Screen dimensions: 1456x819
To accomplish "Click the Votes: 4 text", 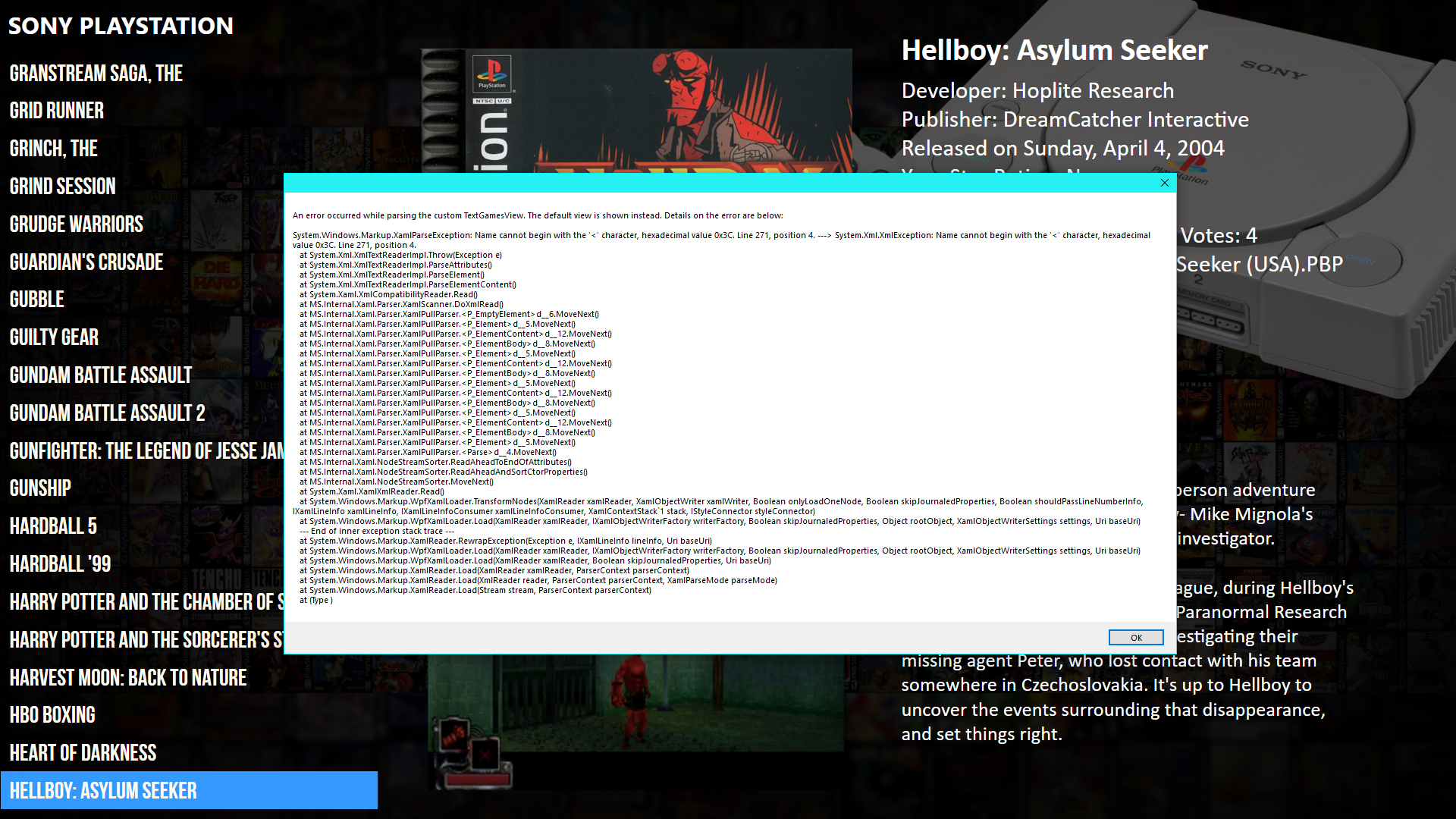I will coord(1219,236).
